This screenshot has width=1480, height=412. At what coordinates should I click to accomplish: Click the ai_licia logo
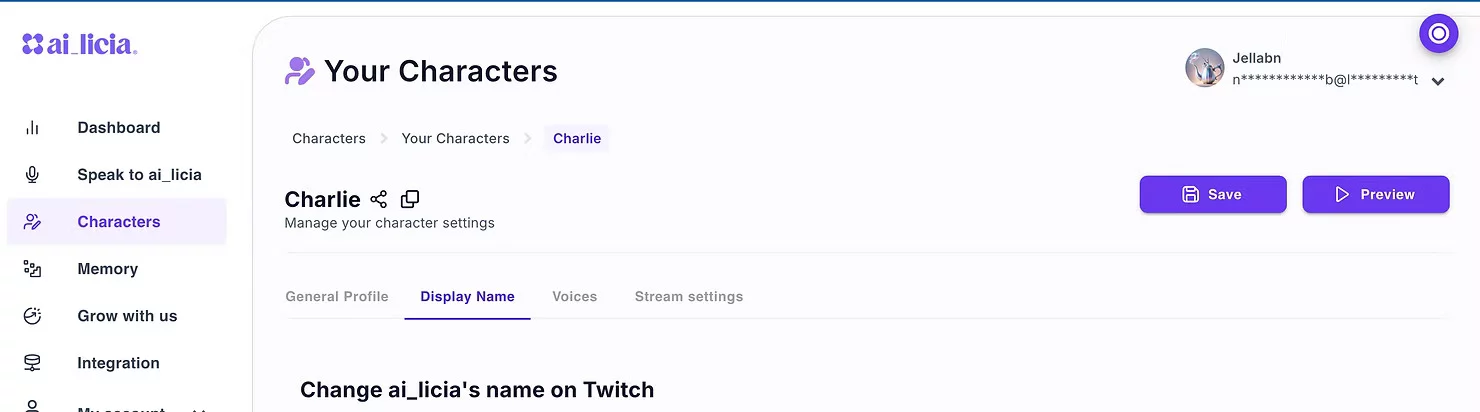(x=80, y=44)
